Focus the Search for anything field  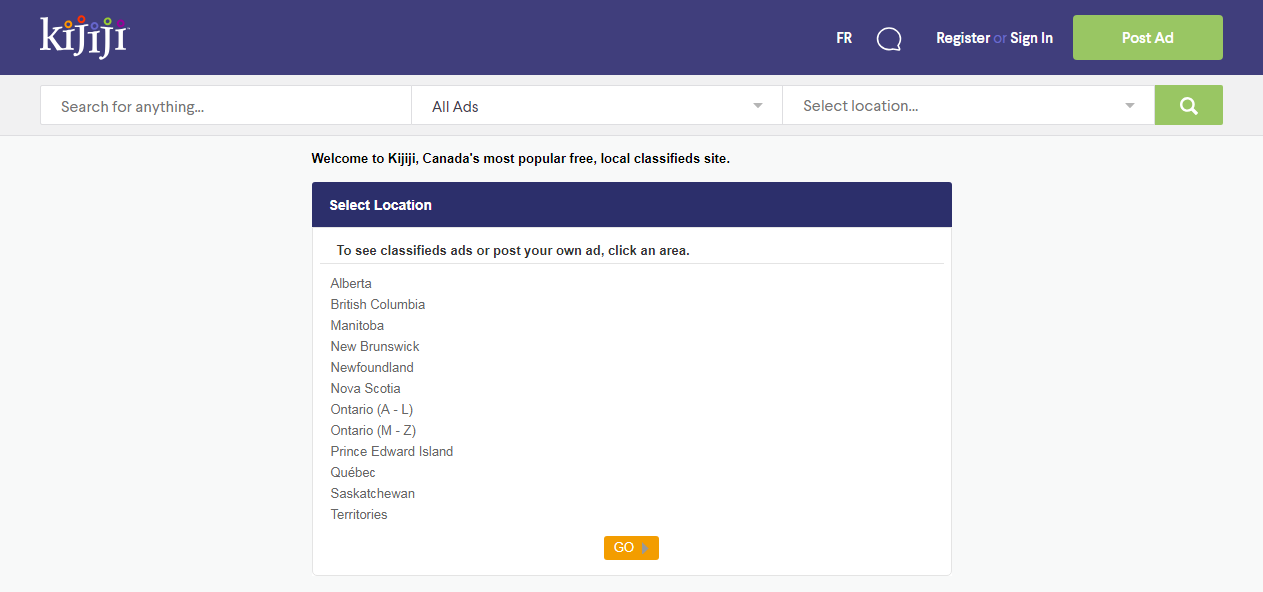[226, 105]
